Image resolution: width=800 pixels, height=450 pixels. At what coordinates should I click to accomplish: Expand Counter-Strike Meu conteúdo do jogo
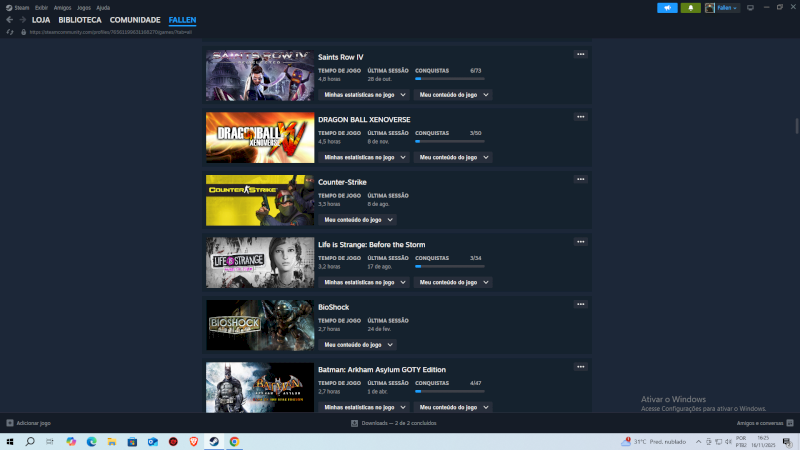click(x=357, y=220)
